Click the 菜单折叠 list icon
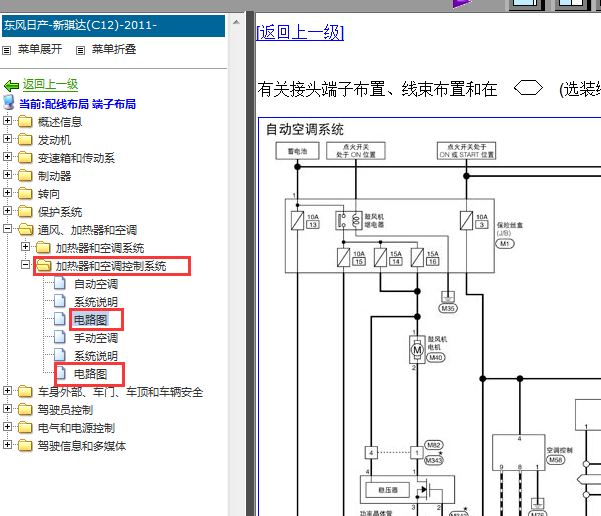 [x=80, y=50]
